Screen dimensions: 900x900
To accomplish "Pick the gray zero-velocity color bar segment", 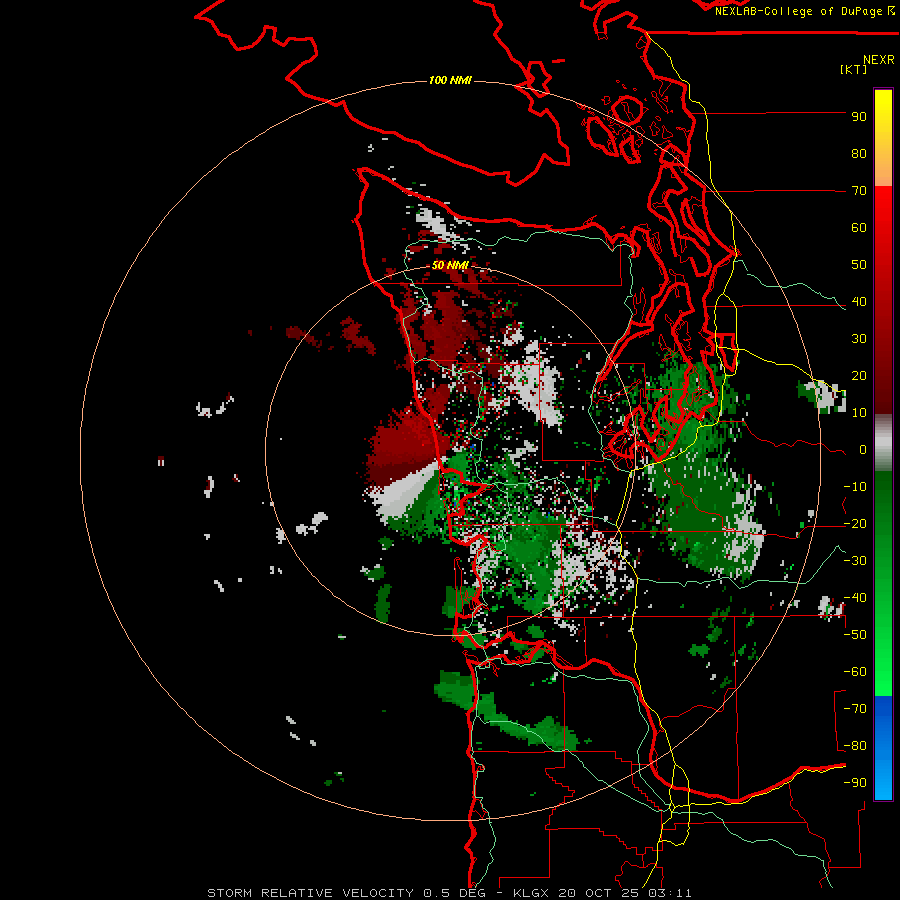I will [883, 443].
